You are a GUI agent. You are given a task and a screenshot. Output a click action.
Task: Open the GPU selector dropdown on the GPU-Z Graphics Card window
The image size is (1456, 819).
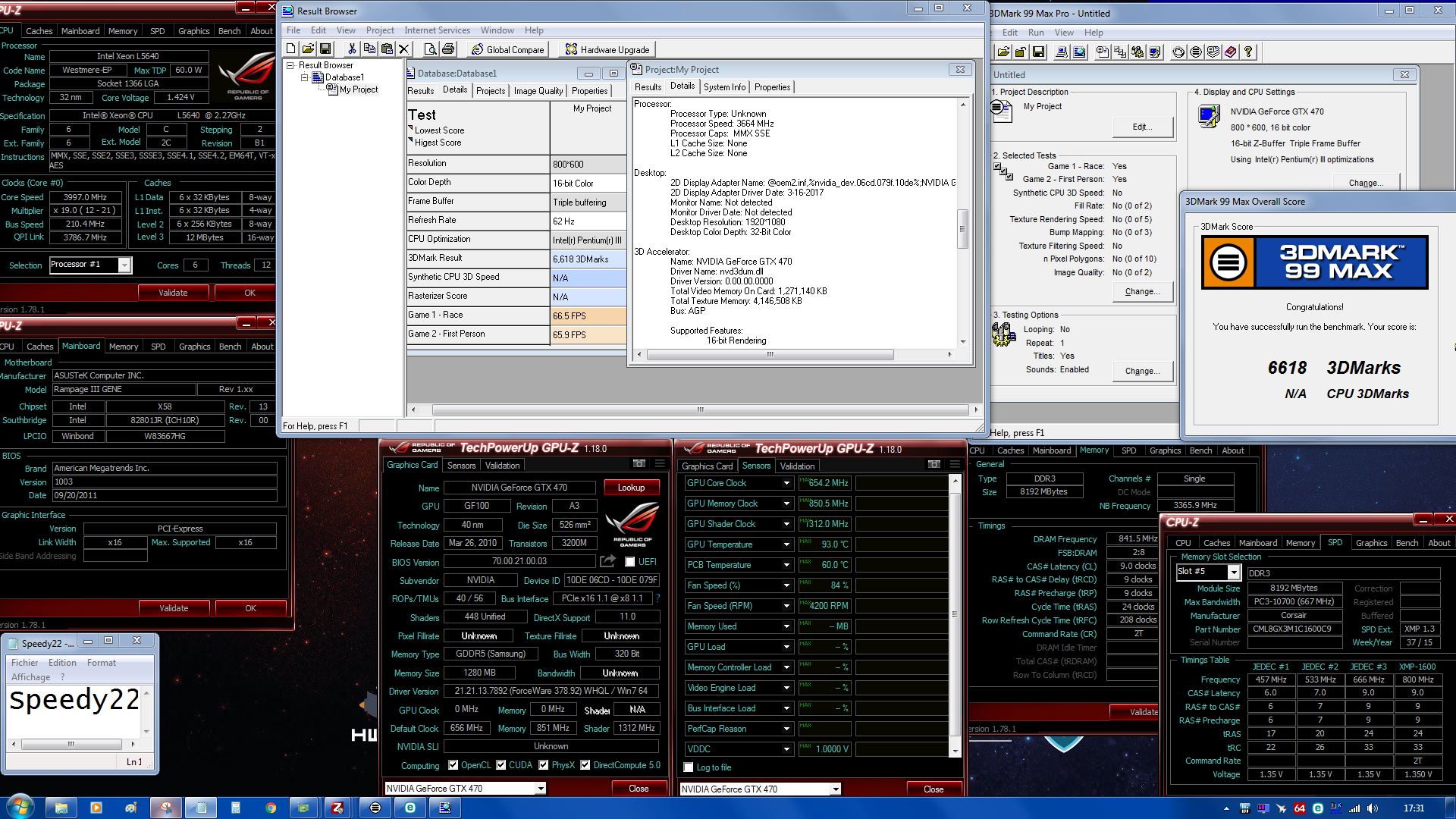[x=541, y=789]
